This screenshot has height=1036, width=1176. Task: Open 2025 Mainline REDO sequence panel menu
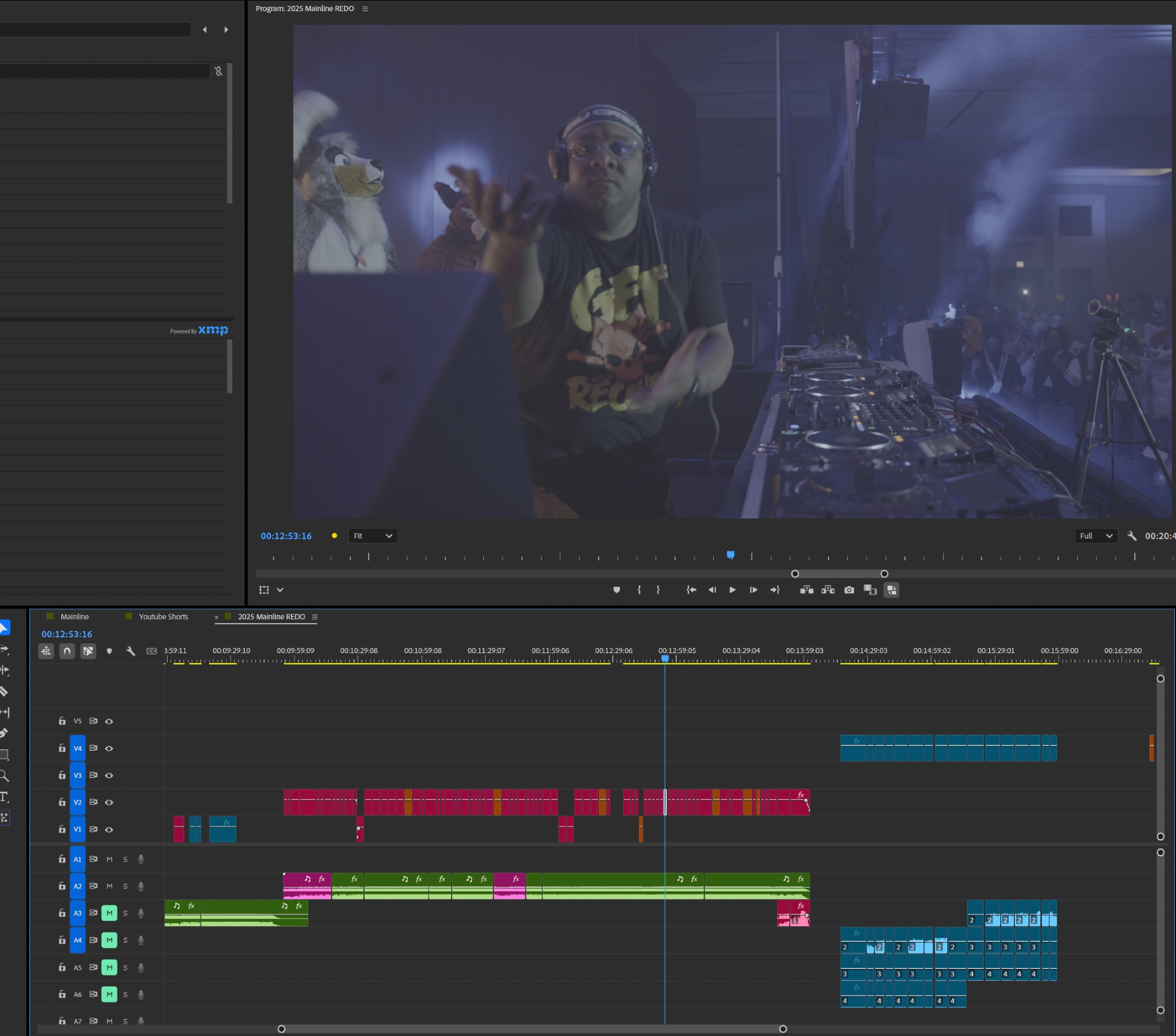tap(315, 617)
